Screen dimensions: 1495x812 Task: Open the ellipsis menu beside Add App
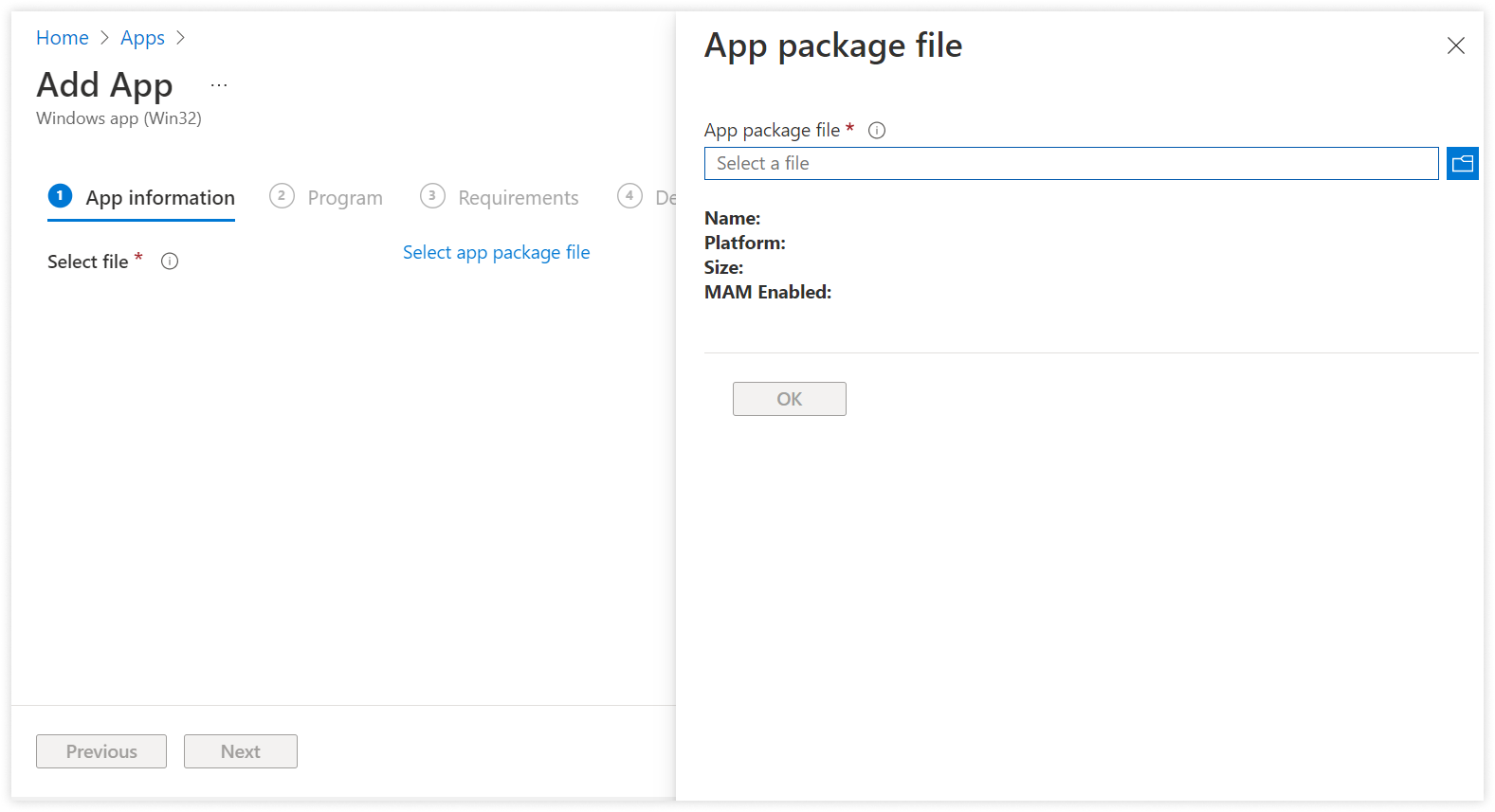click(219, 85)
